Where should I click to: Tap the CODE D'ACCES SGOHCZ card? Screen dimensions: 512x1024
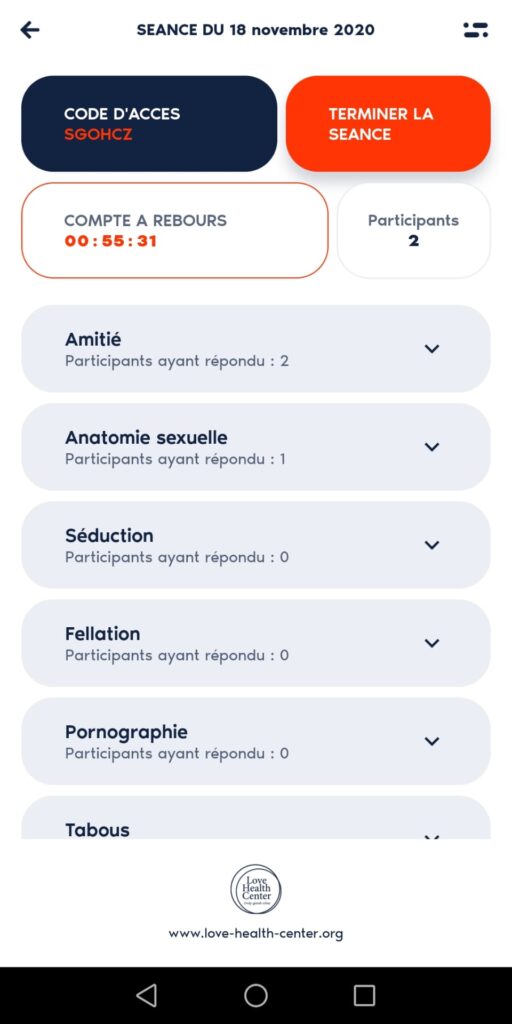pyautogui.click(x=150, y=123)
